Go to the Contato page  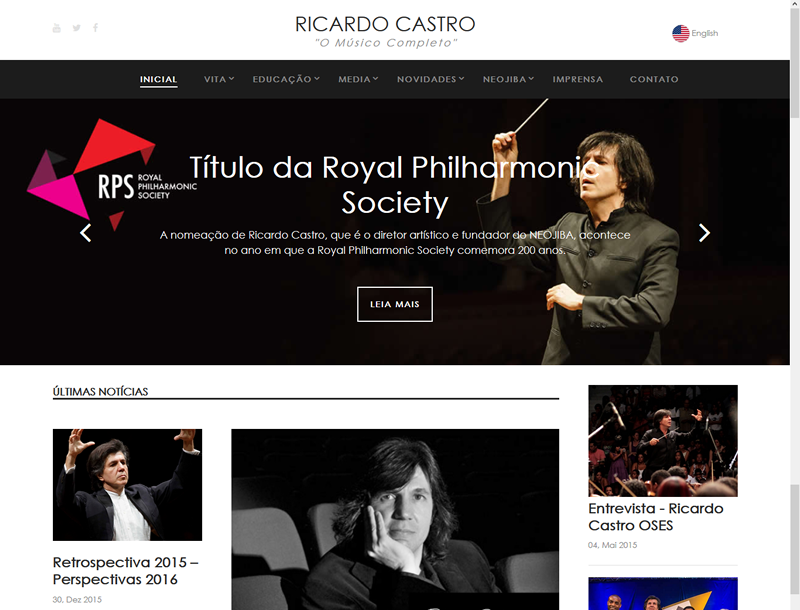(x=654, y=79)
